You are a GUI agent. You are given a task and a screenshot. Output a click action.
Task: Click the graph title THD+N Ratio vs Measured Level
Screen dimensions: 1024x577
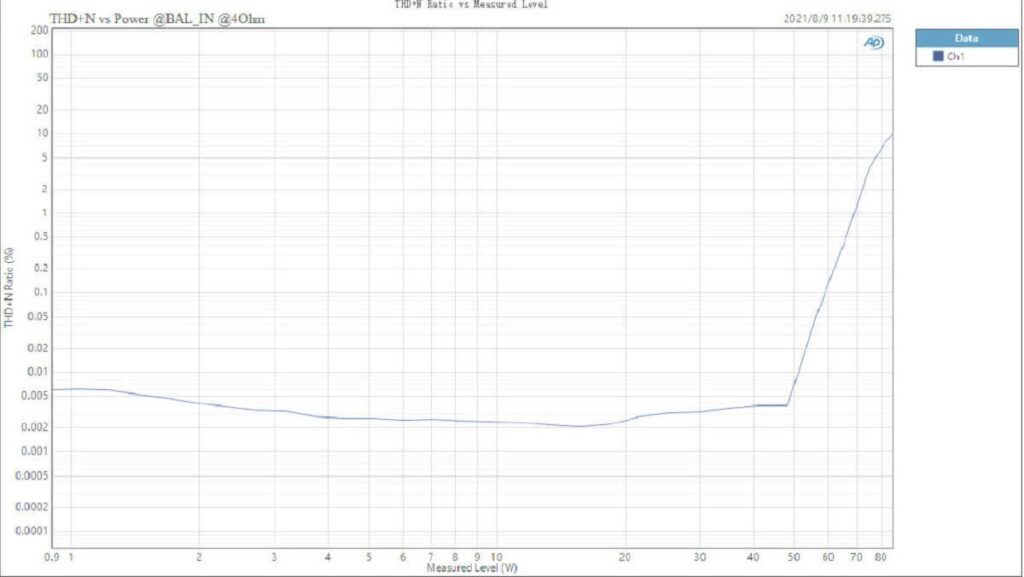pos(472,5)
